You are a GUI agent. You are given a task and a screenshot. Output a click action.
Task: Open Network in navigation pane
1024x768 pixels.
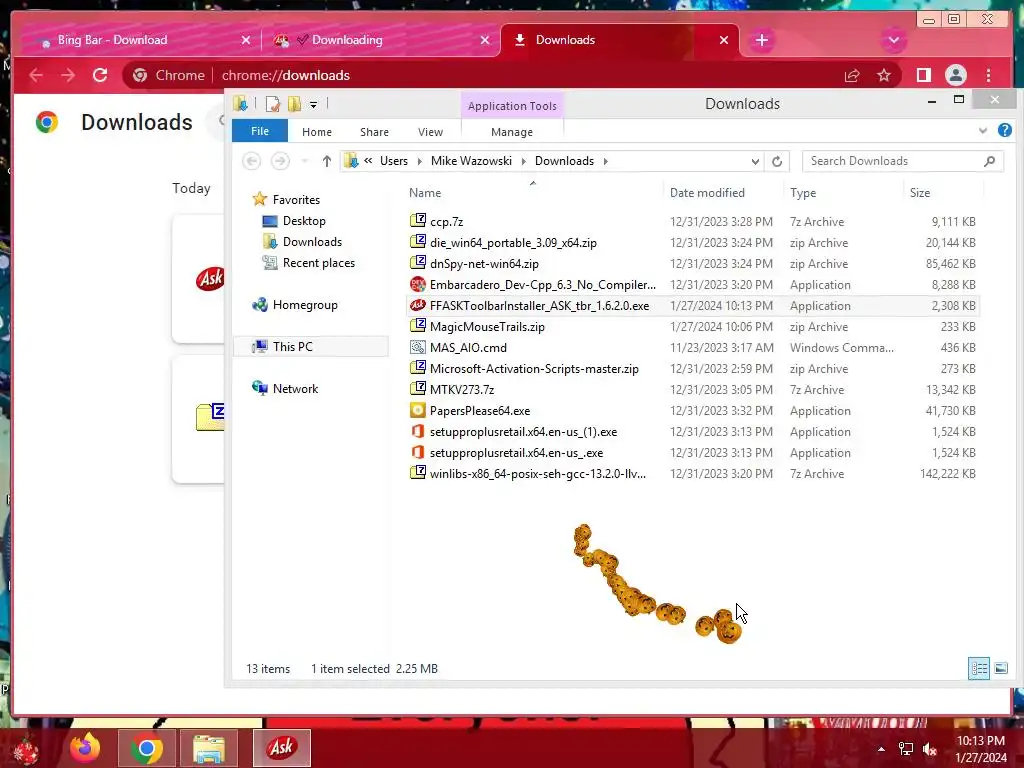295,389
